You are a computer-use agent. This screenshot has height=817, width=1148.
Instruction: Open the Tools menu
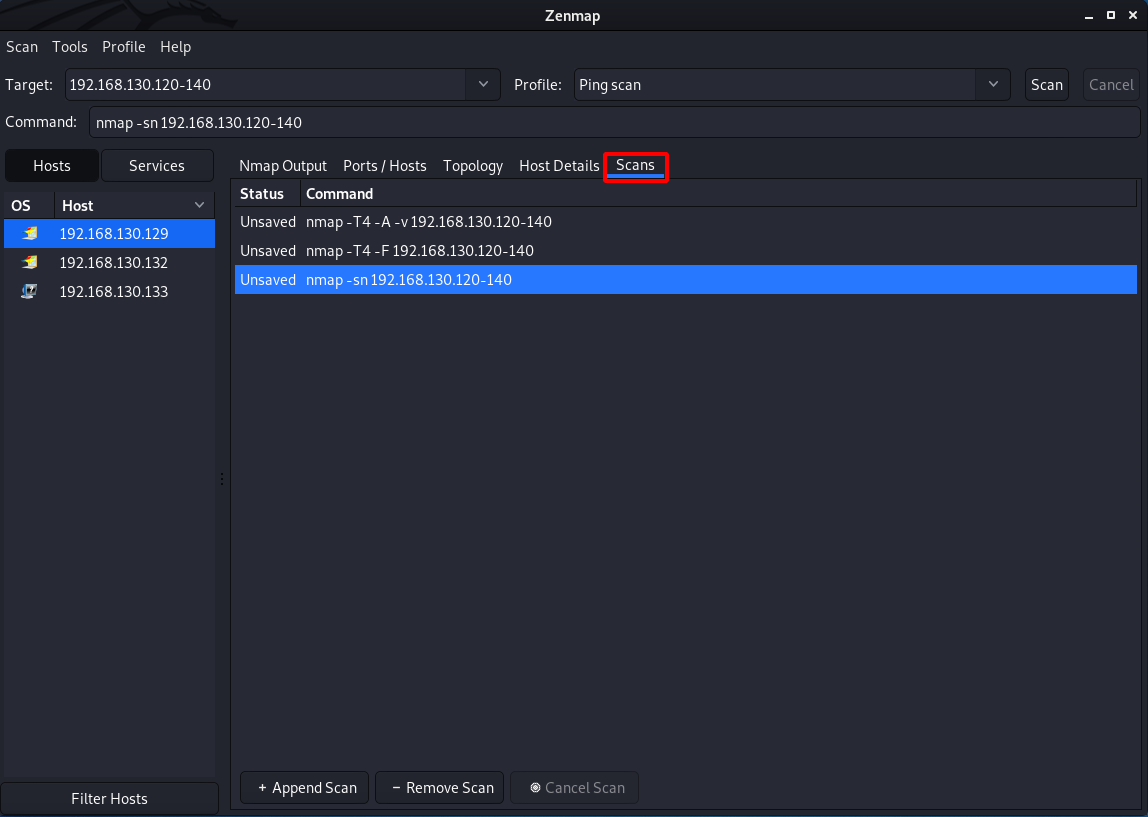click(70, 47)
